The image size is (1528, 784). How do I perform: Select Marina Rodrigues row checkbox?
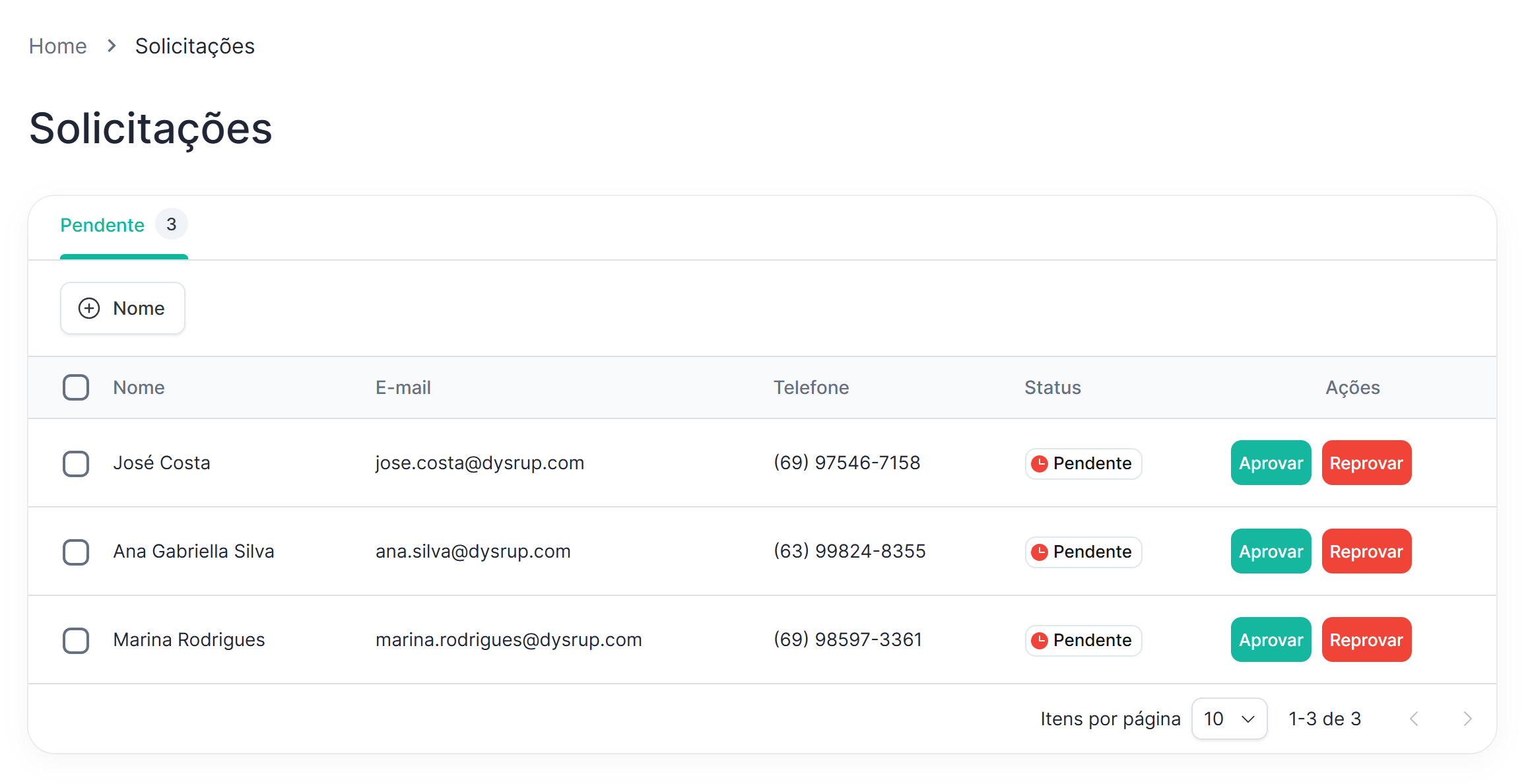[76, 640]
